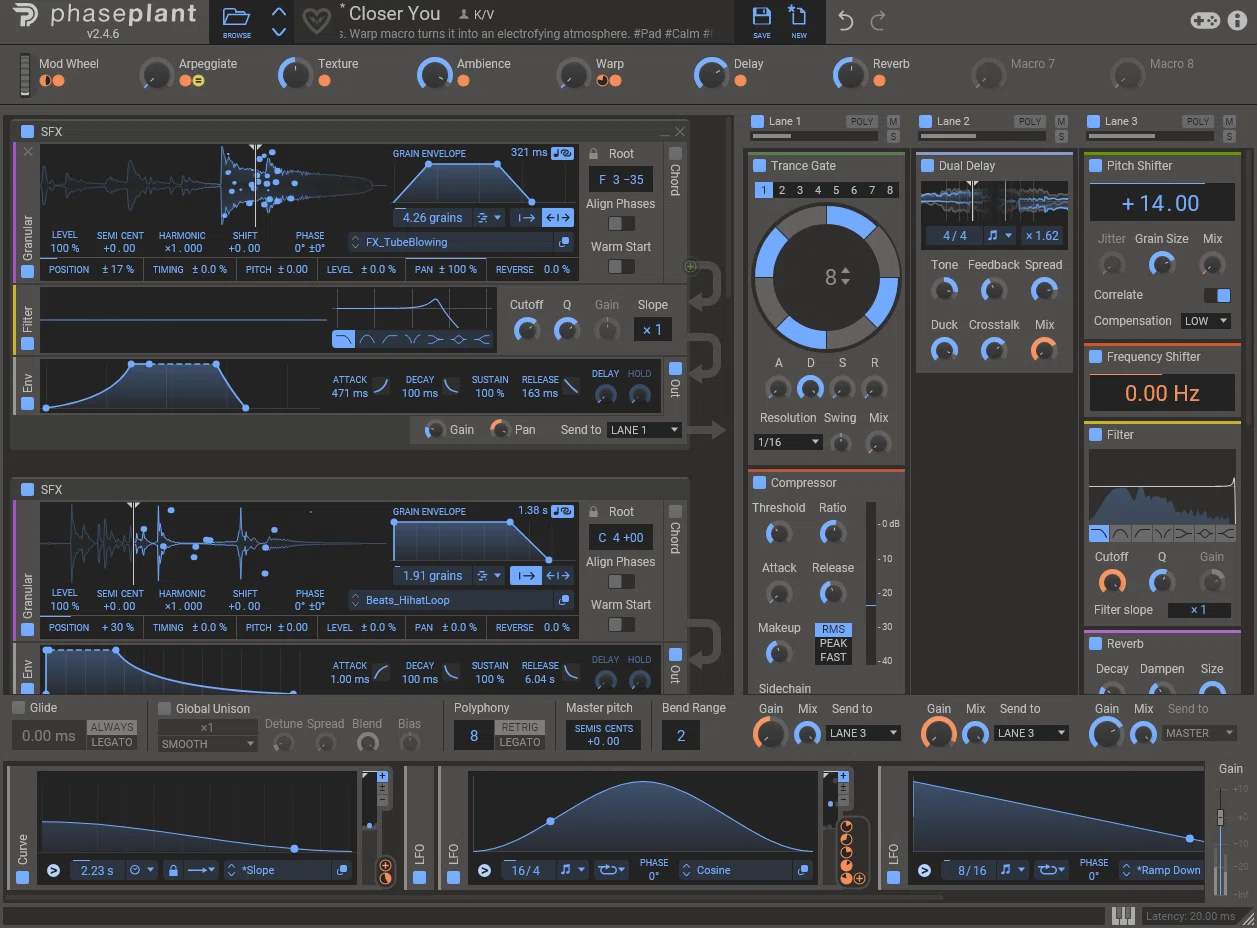Toggle the on-screen keyboard icon
Screen dimensions: 1257x928
(x=1124, y=915)
